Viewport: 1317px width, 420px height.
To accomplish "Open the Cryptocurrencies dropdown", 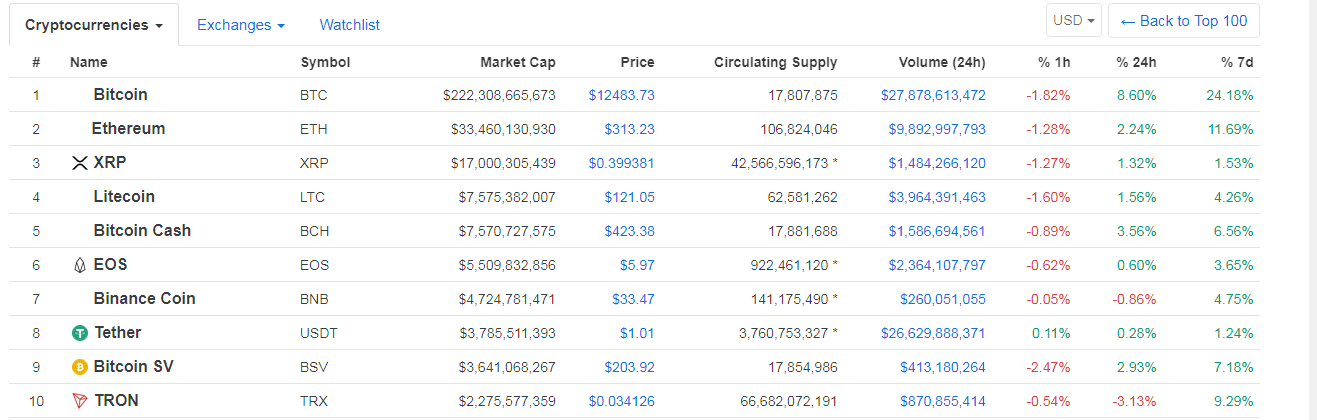I will 94,25.
